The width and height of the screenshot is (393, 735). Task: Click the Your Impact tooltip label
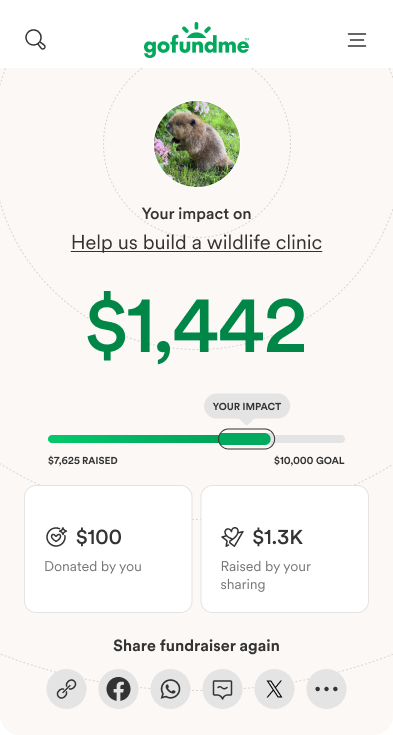tap(247, 406)
